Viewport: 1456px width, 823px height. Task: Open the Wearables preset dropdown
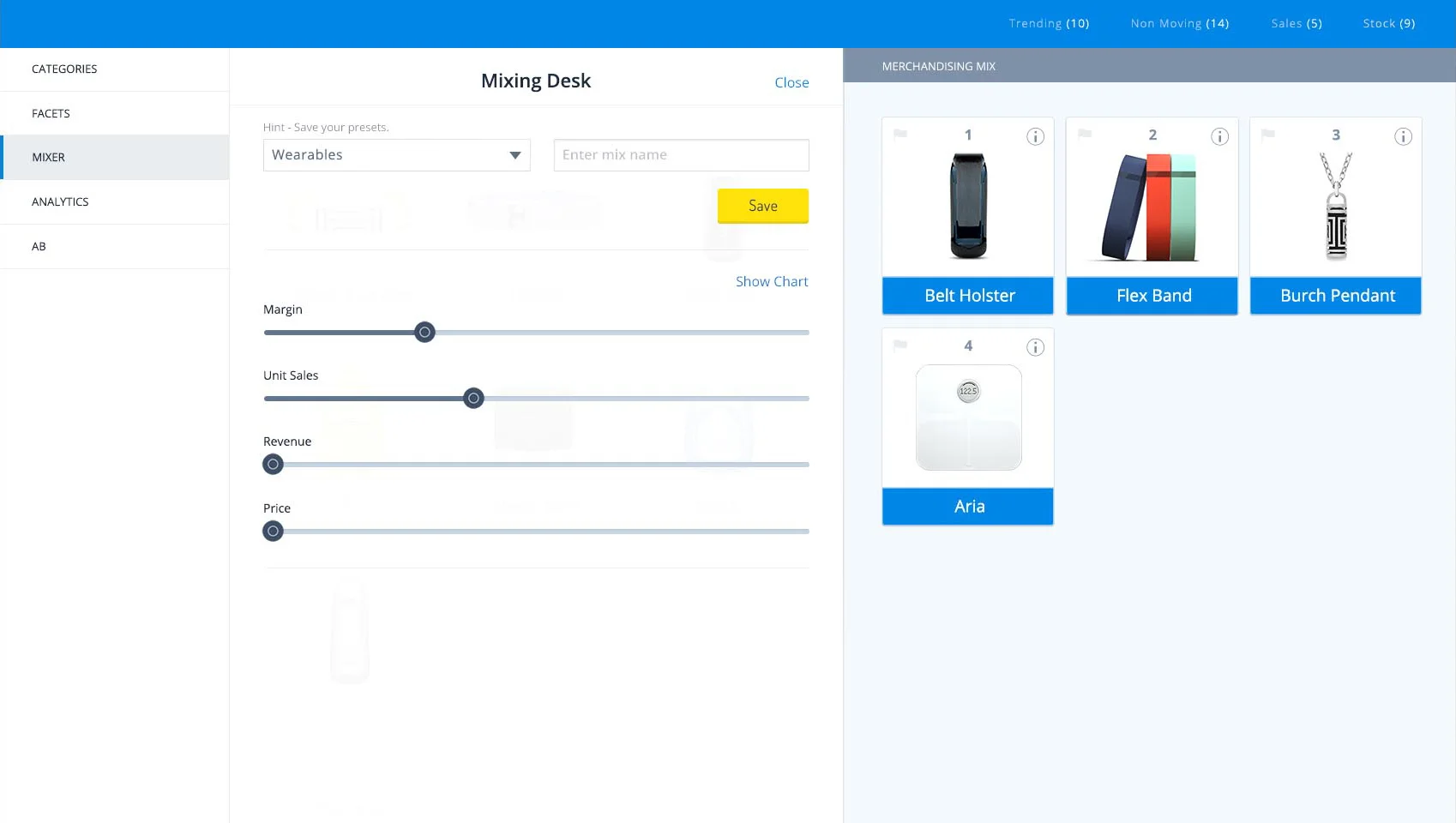(396, 155)
